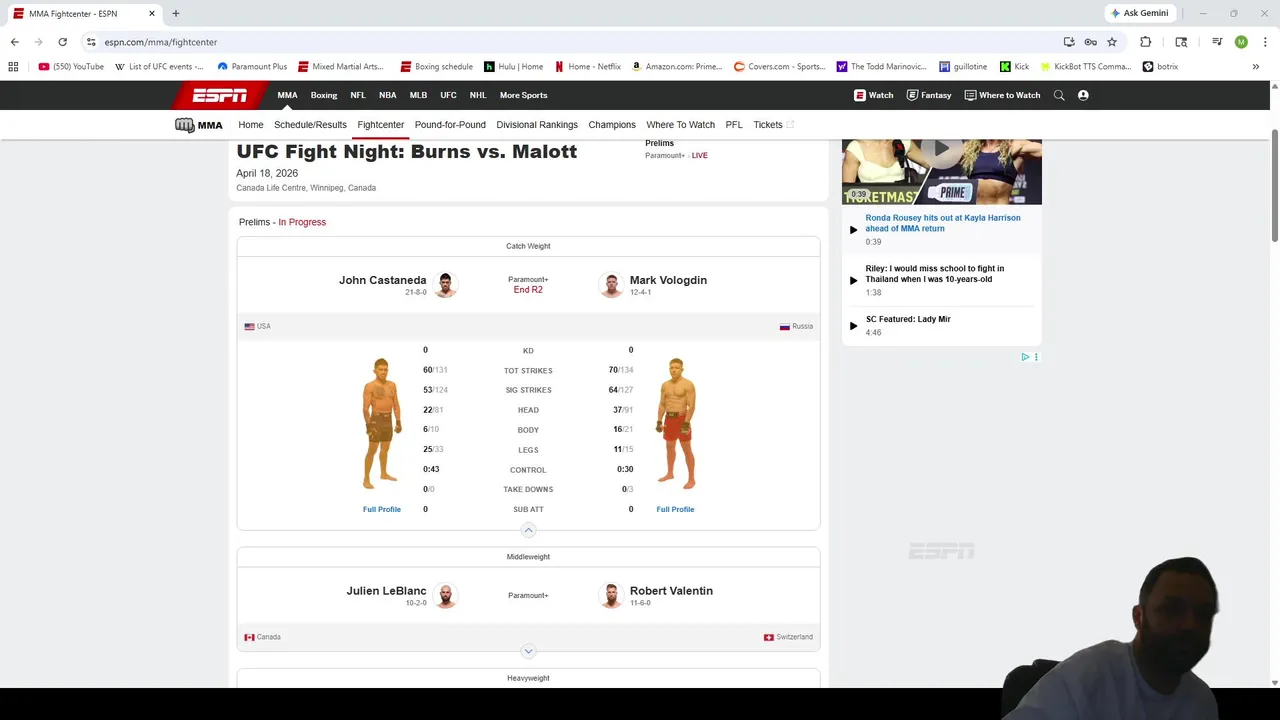Play SC Featured: Lady Mir video
Viewport: 1280px width, 720px height.
click(x=853, y=325)
